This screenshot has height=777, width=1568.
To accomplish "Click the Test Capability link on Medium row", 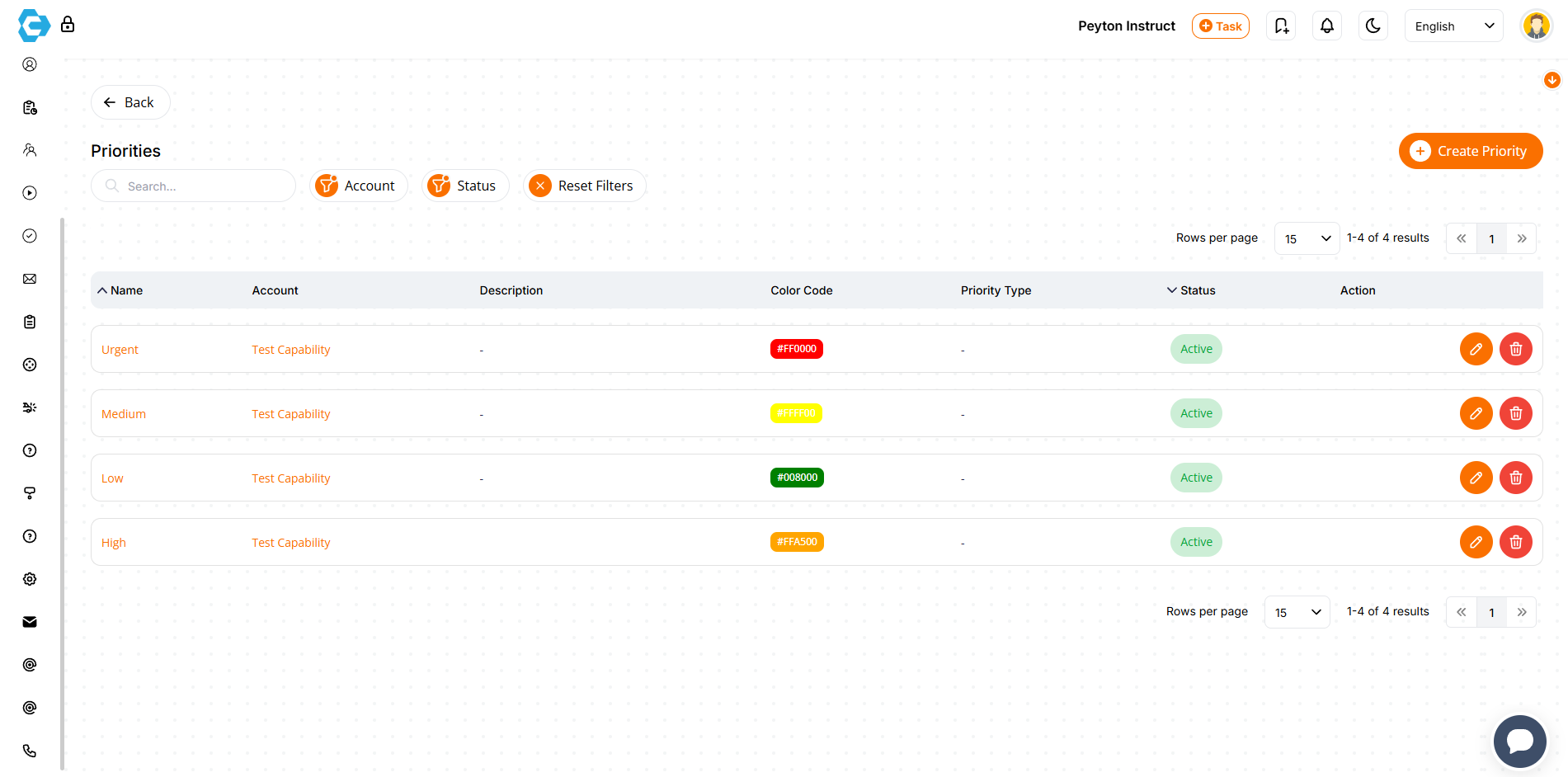I will (290, 413).
